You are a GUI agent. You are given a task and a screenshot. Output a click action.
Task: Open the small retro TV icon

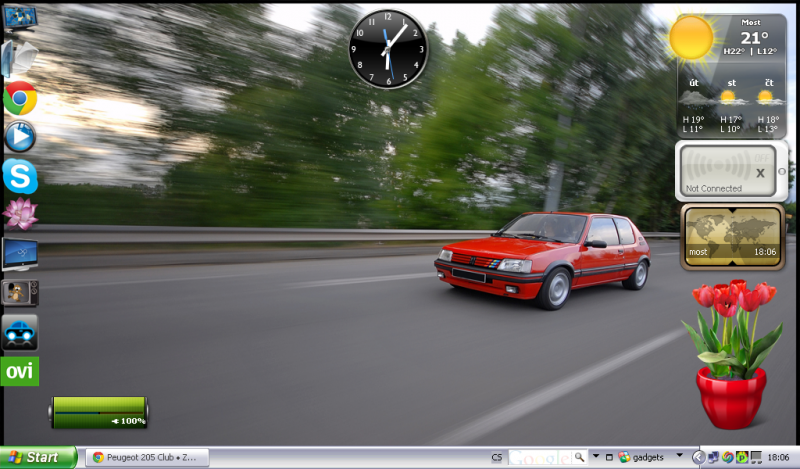click(20, 293)
